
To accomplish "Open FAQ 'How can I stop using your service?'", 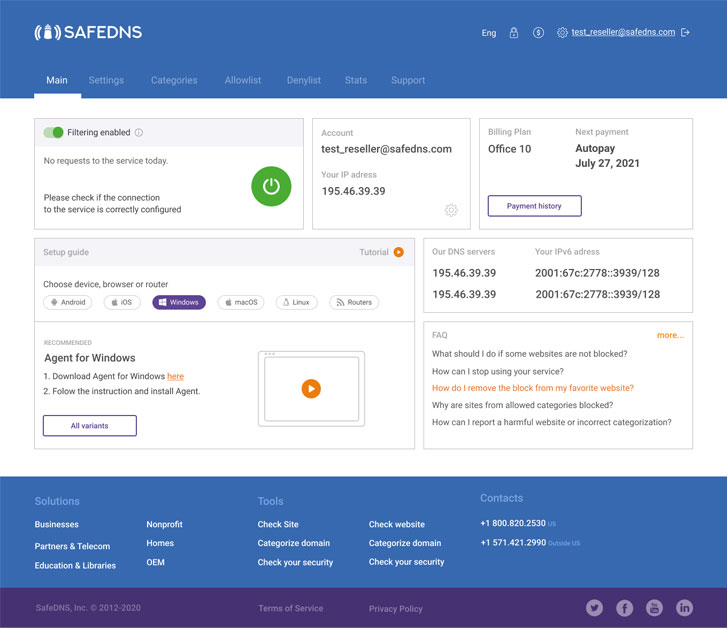I will coord(498,371).
